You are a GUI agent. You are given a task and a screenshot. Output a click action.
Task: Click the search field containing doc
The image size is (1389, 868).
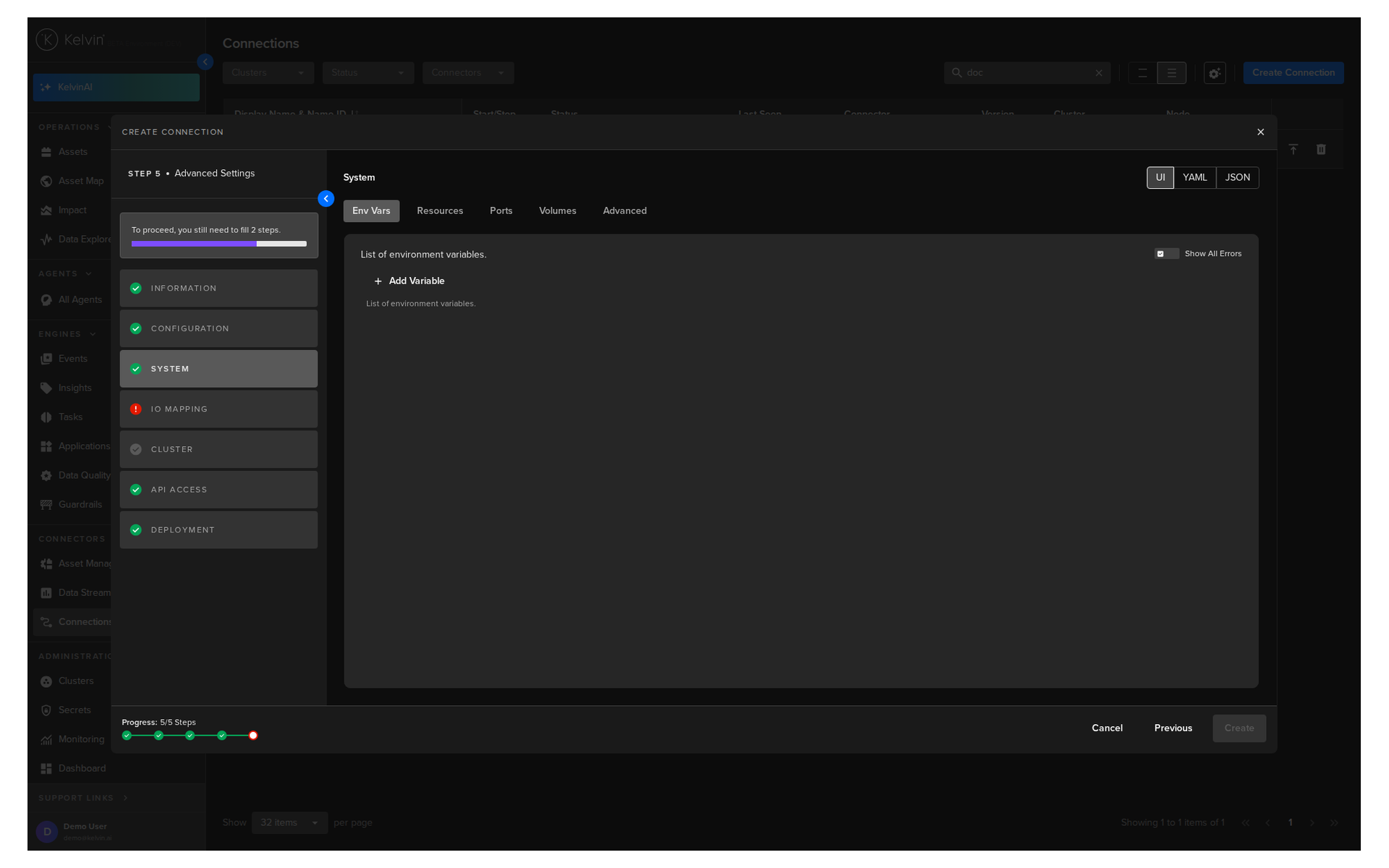pos(1027,73)
